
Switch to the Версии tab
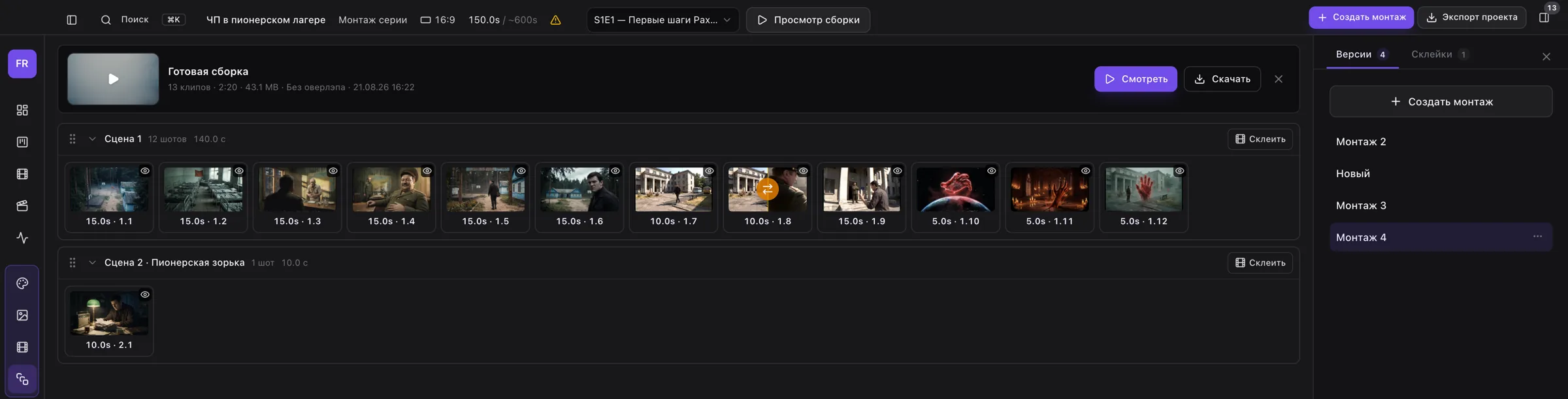(1362, 54)
